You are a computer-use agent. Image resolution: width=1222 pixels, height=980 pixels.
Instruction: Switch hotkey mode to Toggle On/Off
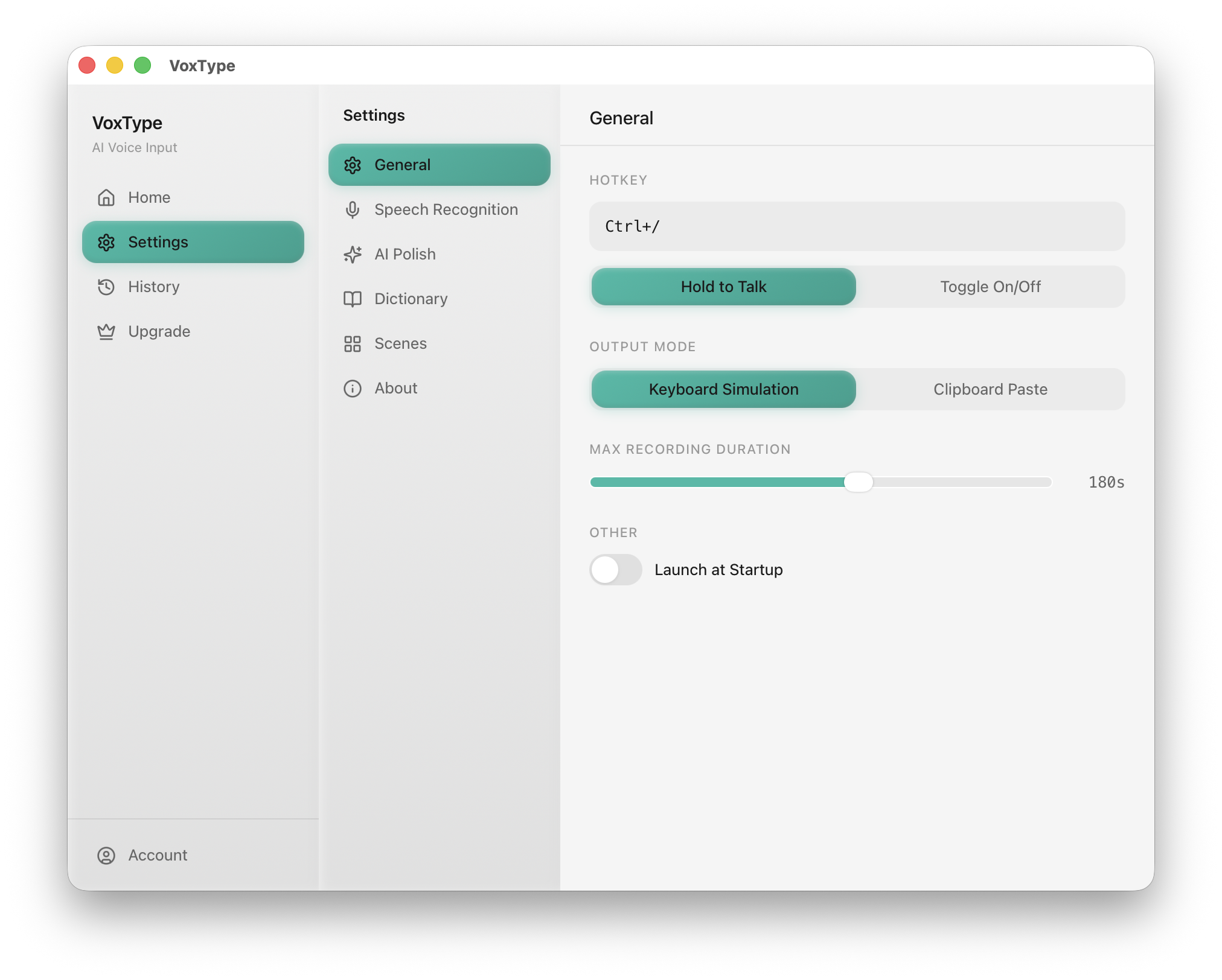(x=990, y=287)
